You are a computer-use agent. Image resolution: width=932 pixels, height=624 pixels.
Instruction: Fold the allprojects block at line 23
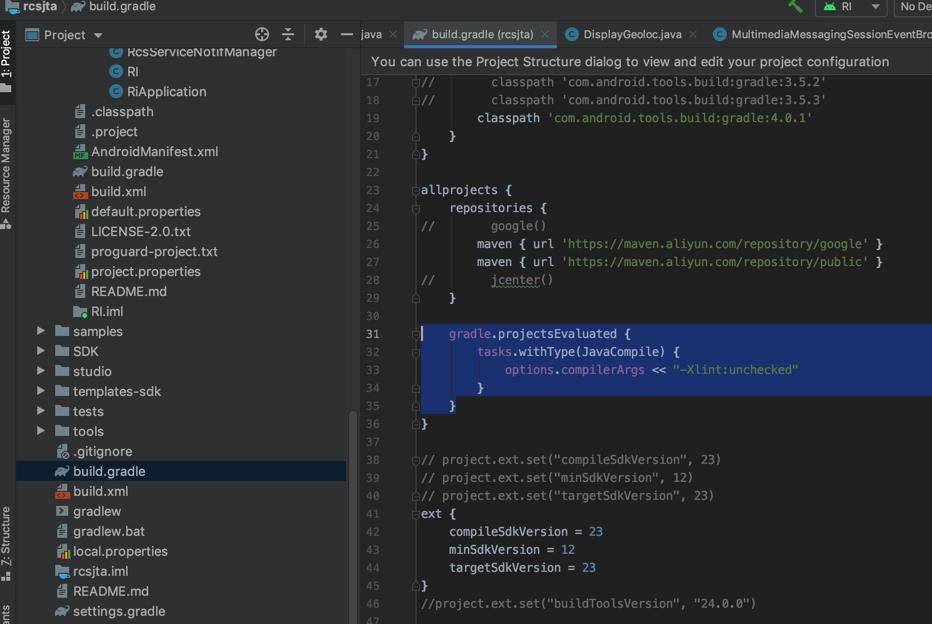click(x=415, y=191)
